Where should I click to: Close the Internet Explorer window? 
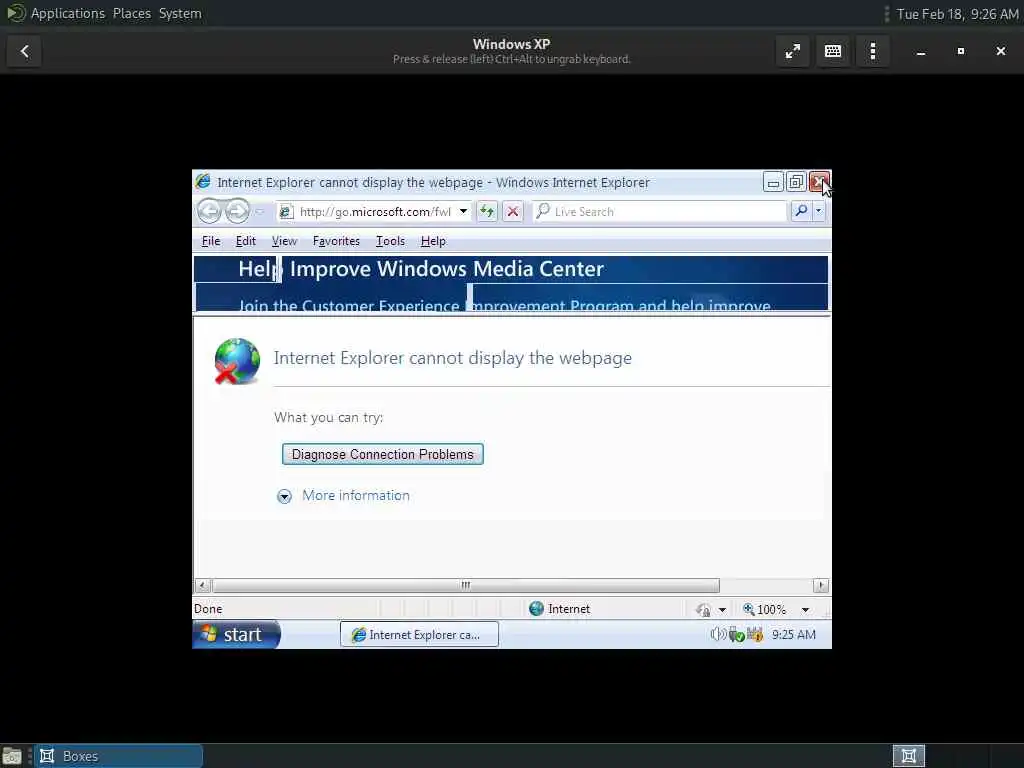click(x=819, y=182)
